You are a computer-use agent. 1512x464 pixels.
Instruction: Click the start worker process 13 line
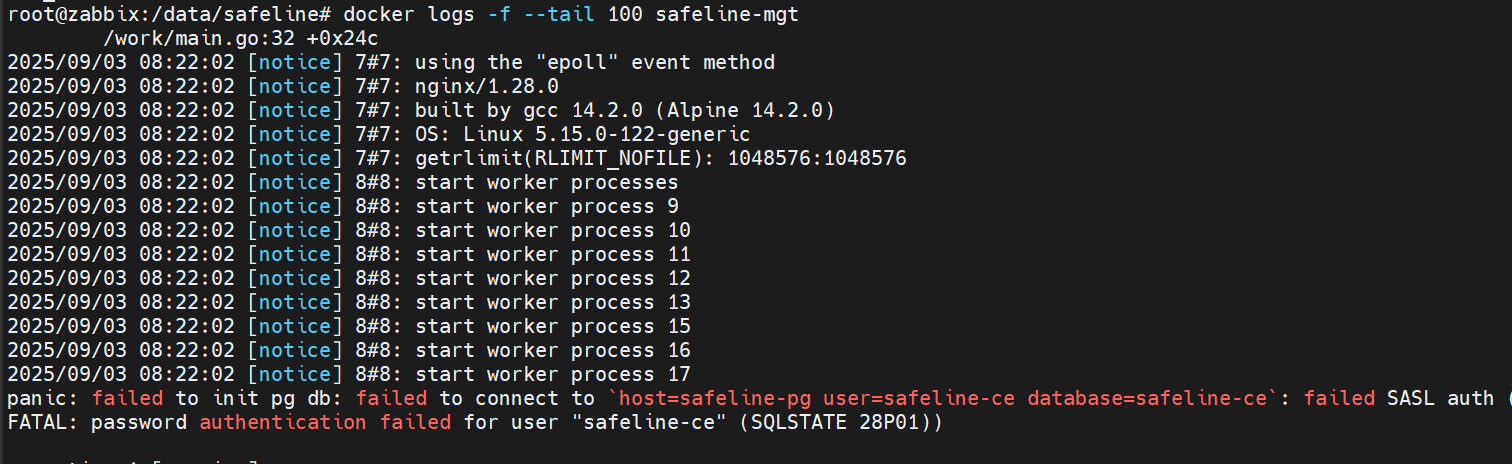click(x=553, y=302)
